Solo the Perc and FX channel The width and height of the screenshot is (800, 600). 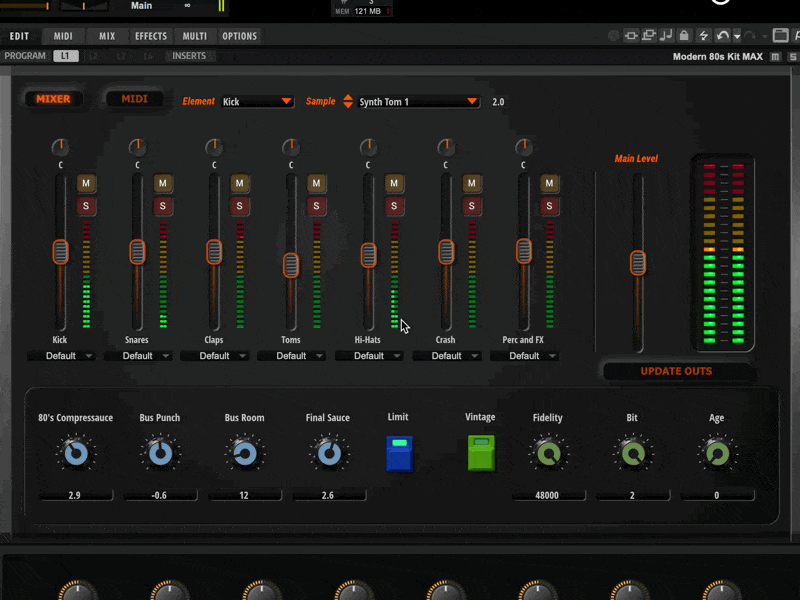point(548,206)
